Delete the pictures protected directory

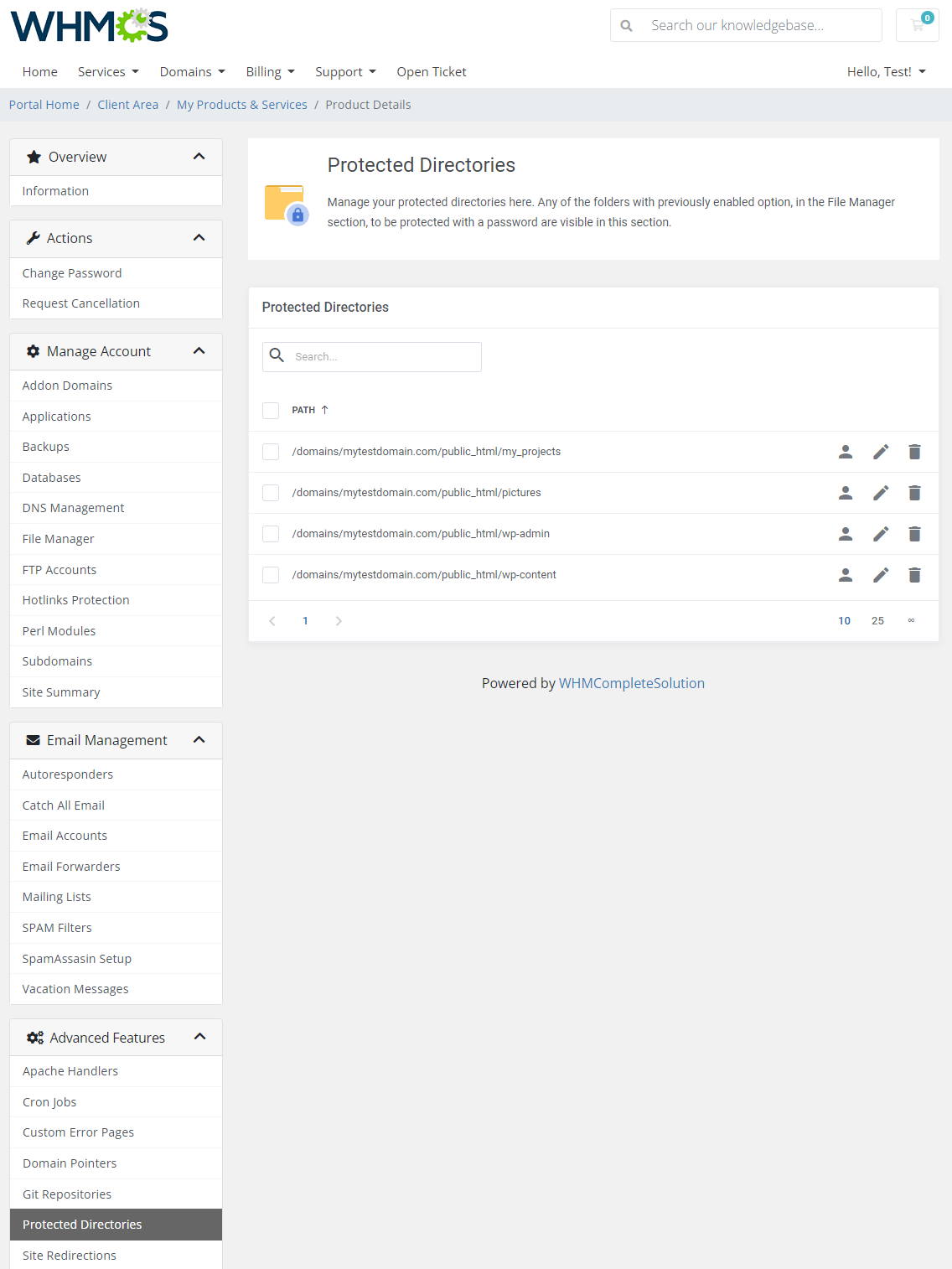(x=915, y=493)
